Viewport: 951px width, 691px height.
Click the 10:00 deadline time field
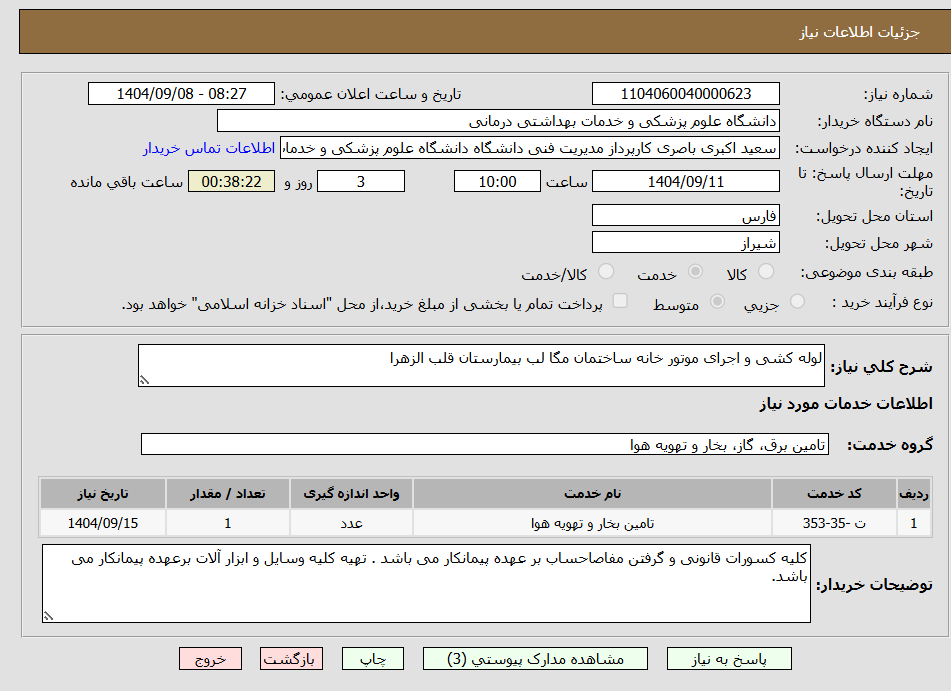(496, 181)
